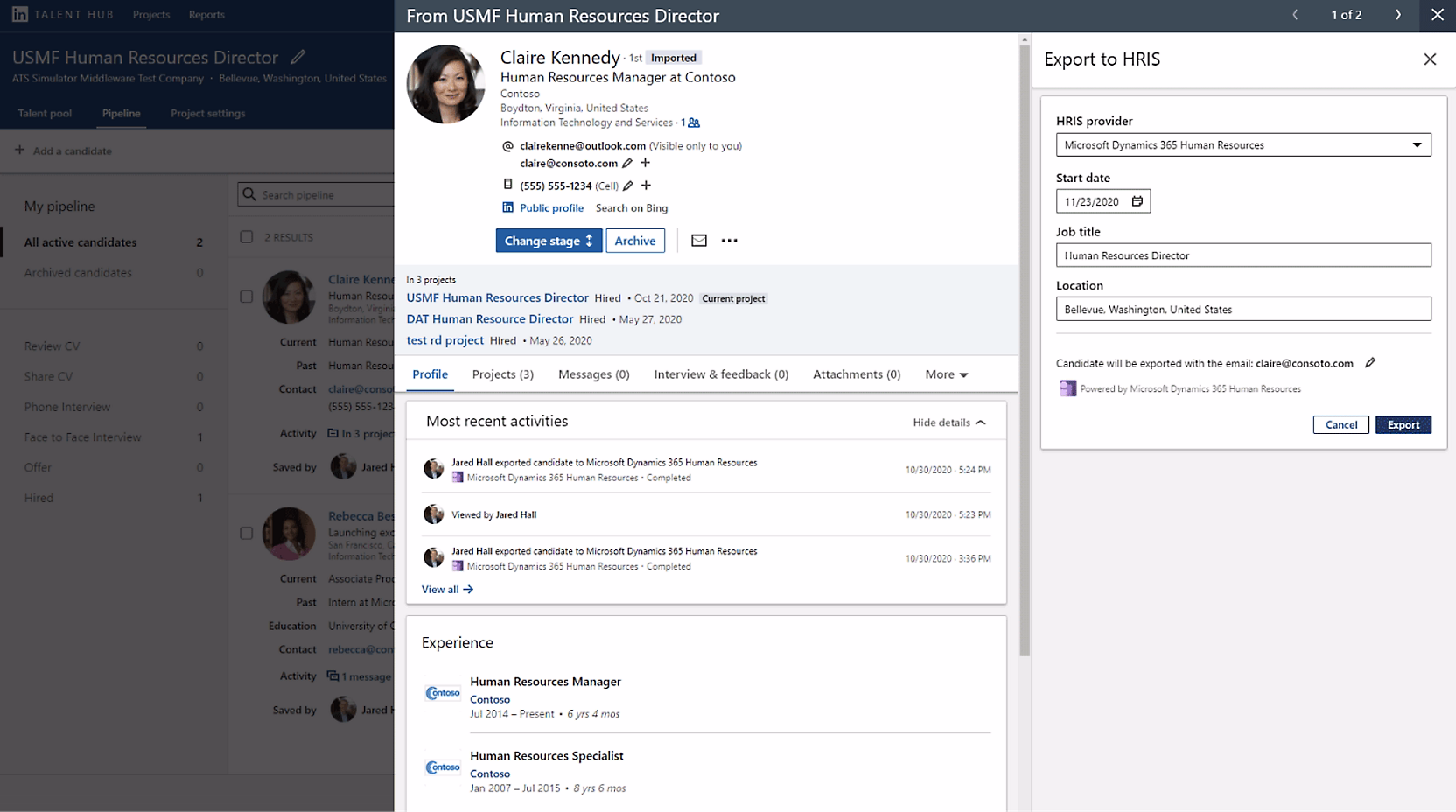Edit the cell phone number pencil icon

[x=627, y=186]
